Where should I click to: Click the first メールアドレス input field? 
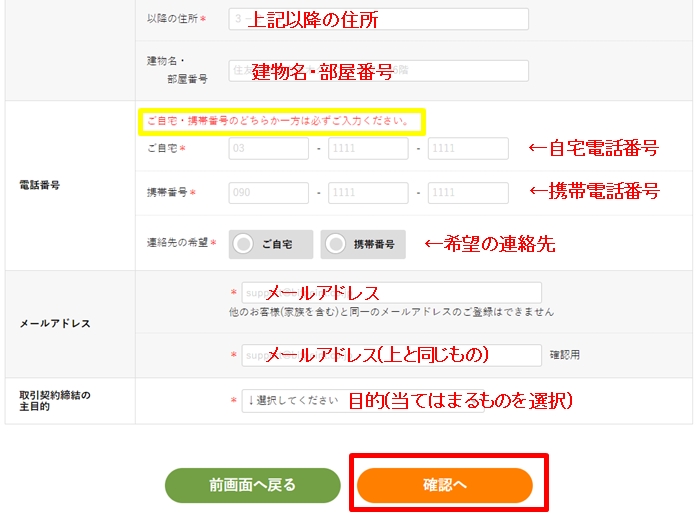(x=392, y=293)
